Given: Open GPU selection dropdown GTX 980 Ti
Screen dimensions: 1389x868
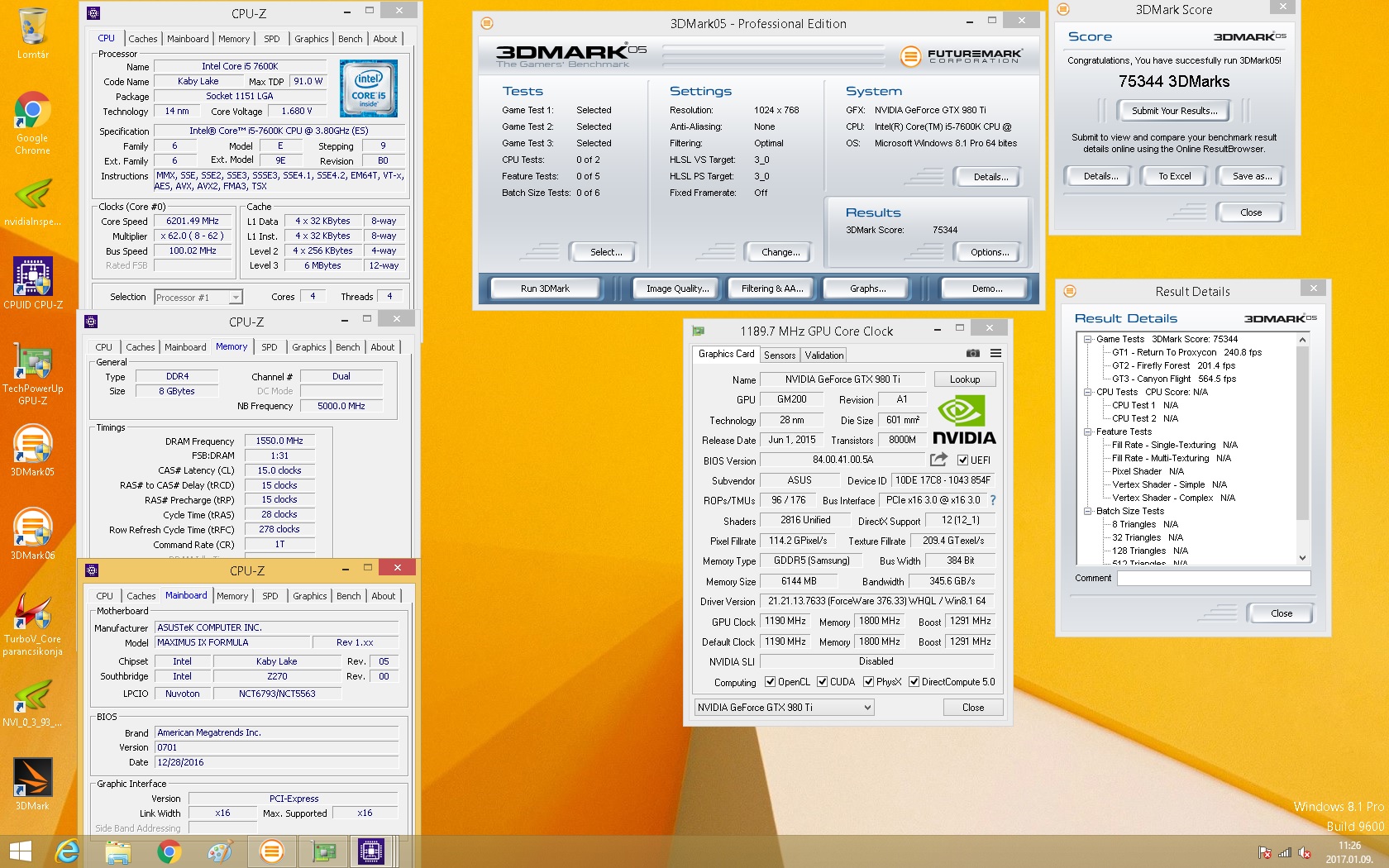Looking at the screenshot, I should click(784, 708).
